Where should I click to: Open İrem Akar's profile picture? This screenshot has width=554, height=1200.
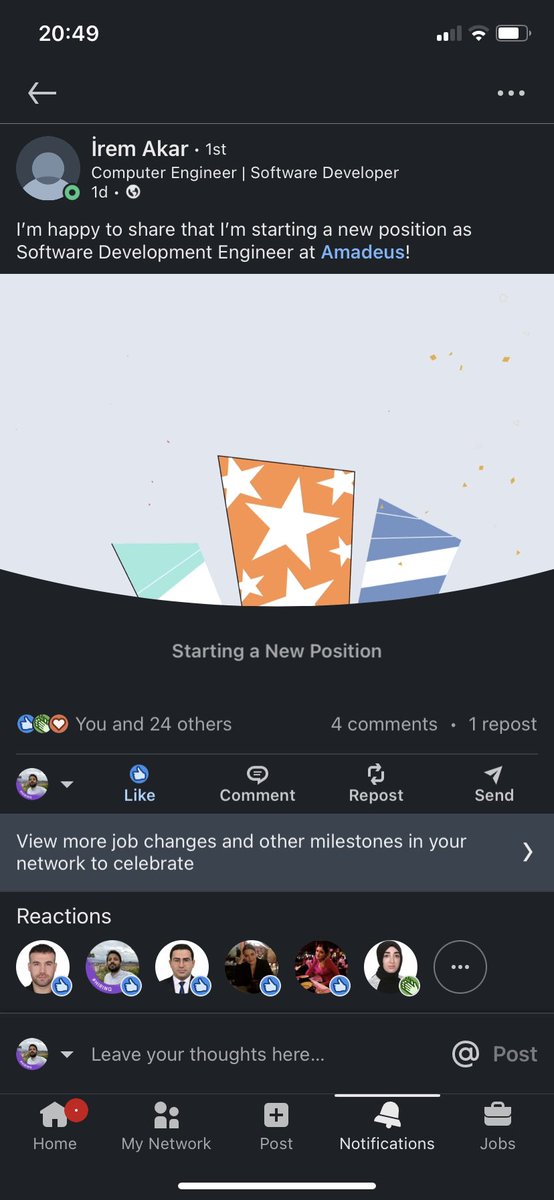48,167
